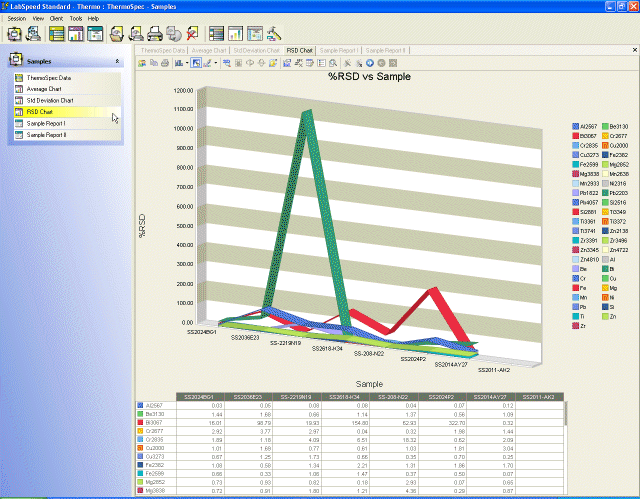Viewport: 640px width, 499px height.
Task: Select ThermoSpec Data in the Samples panel
Action: tap(67, 78)
